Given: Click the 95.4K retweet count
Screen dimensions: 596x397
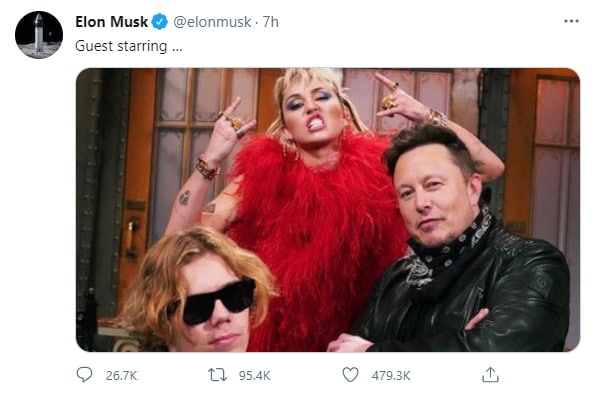Looking at the screenshot, I should tap(254, 376).
